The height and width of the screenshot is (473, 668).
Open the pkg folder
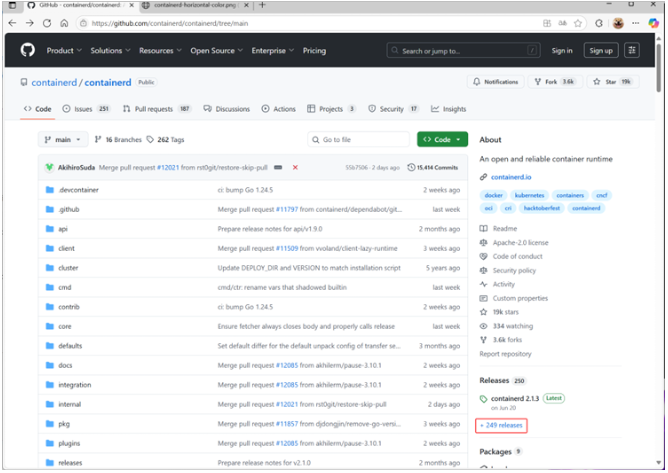(x=64, y=424)
